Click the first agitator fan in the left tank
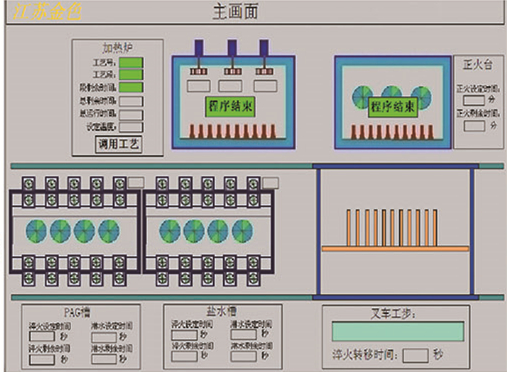This screenshot has height=372, width=507. (x=36, y=231)
